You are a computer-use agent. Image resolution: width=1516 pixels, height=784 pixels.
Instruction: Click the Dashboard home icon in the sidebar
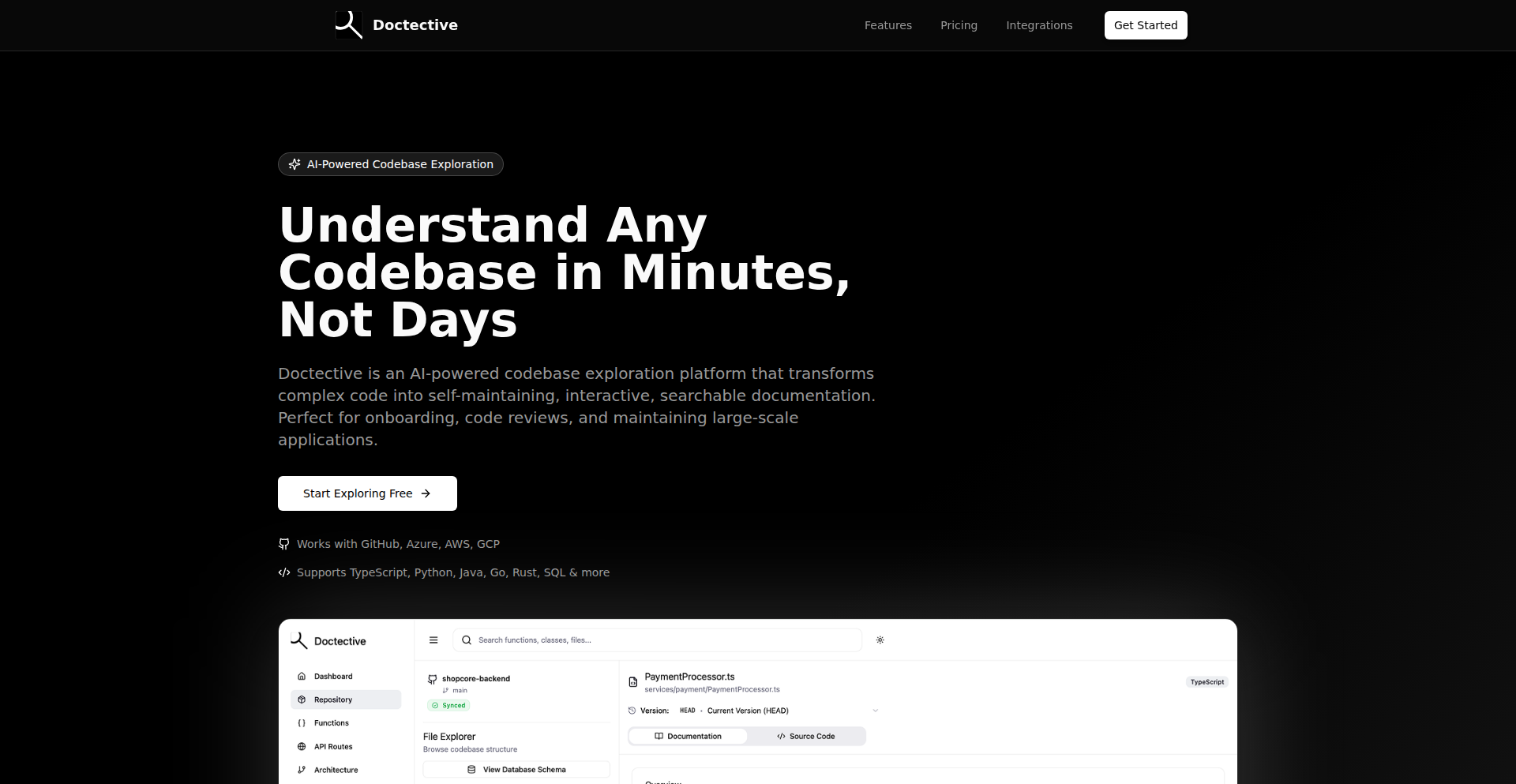(302, 677)
